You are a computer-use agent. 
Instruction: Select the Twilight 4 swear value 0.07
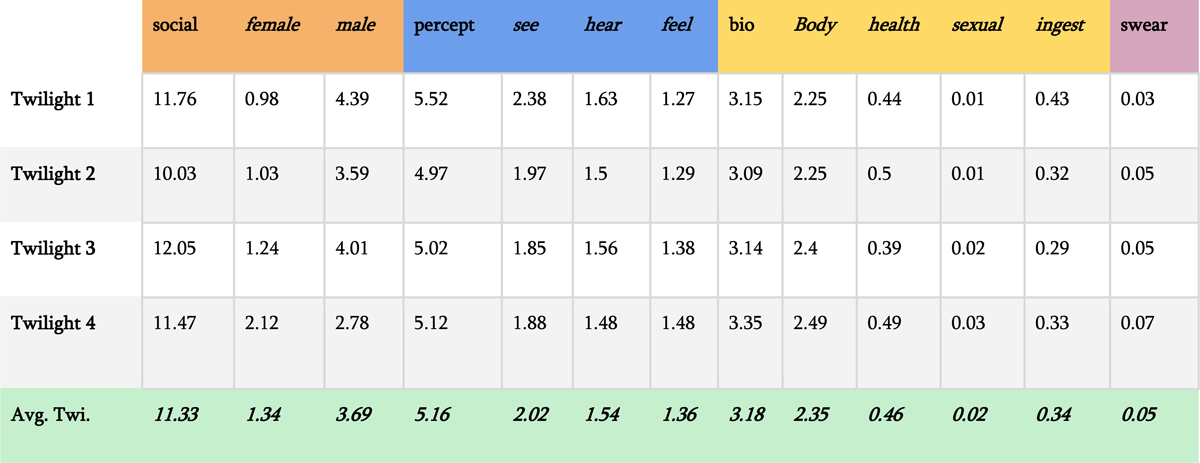pos(1138,323)
